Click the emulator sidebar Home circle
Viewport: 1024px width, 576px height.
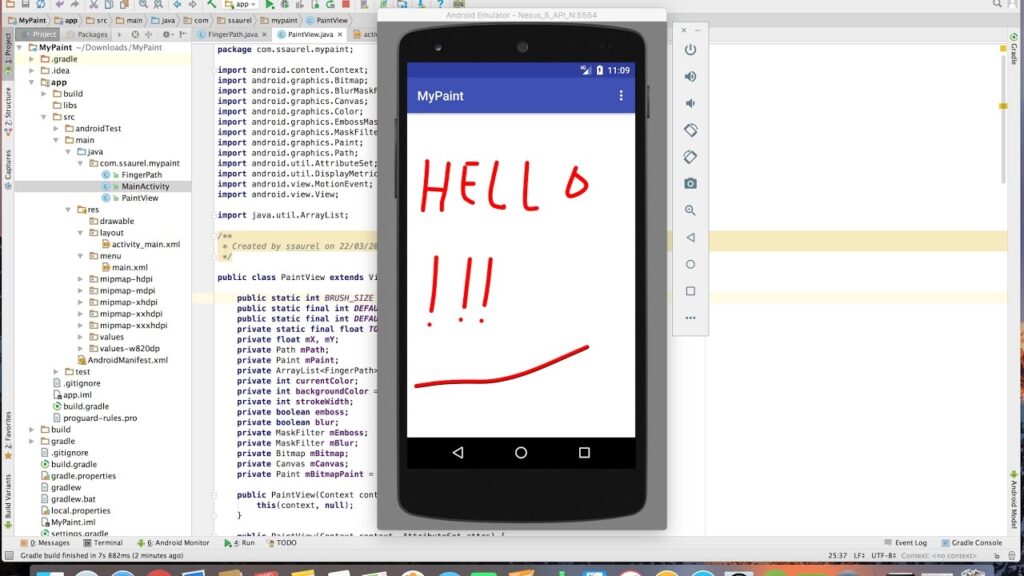(690, 264)
